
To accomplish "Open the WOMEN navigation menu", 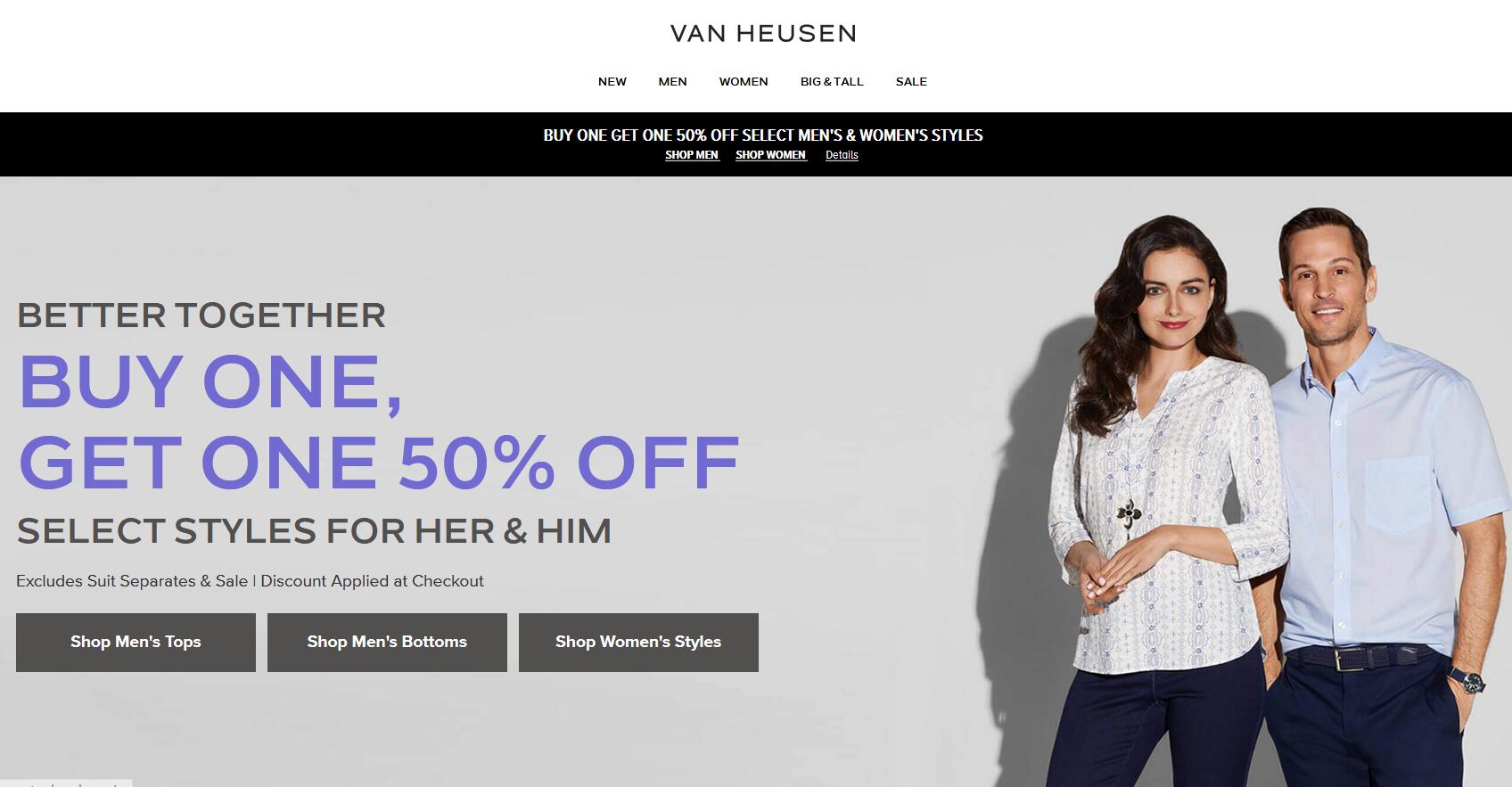I will (744, 81).
